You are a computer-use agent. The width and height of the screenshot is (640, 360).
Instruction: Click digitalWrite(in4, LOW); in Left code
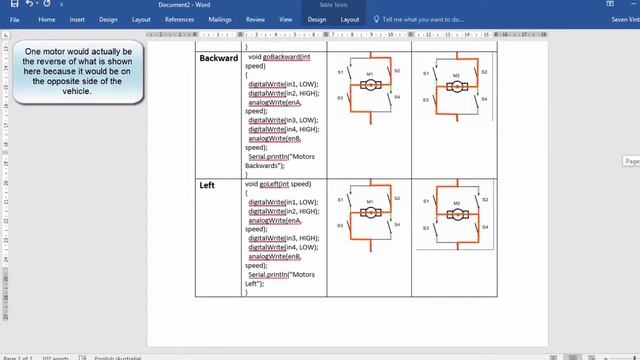(x=283, y=247)
